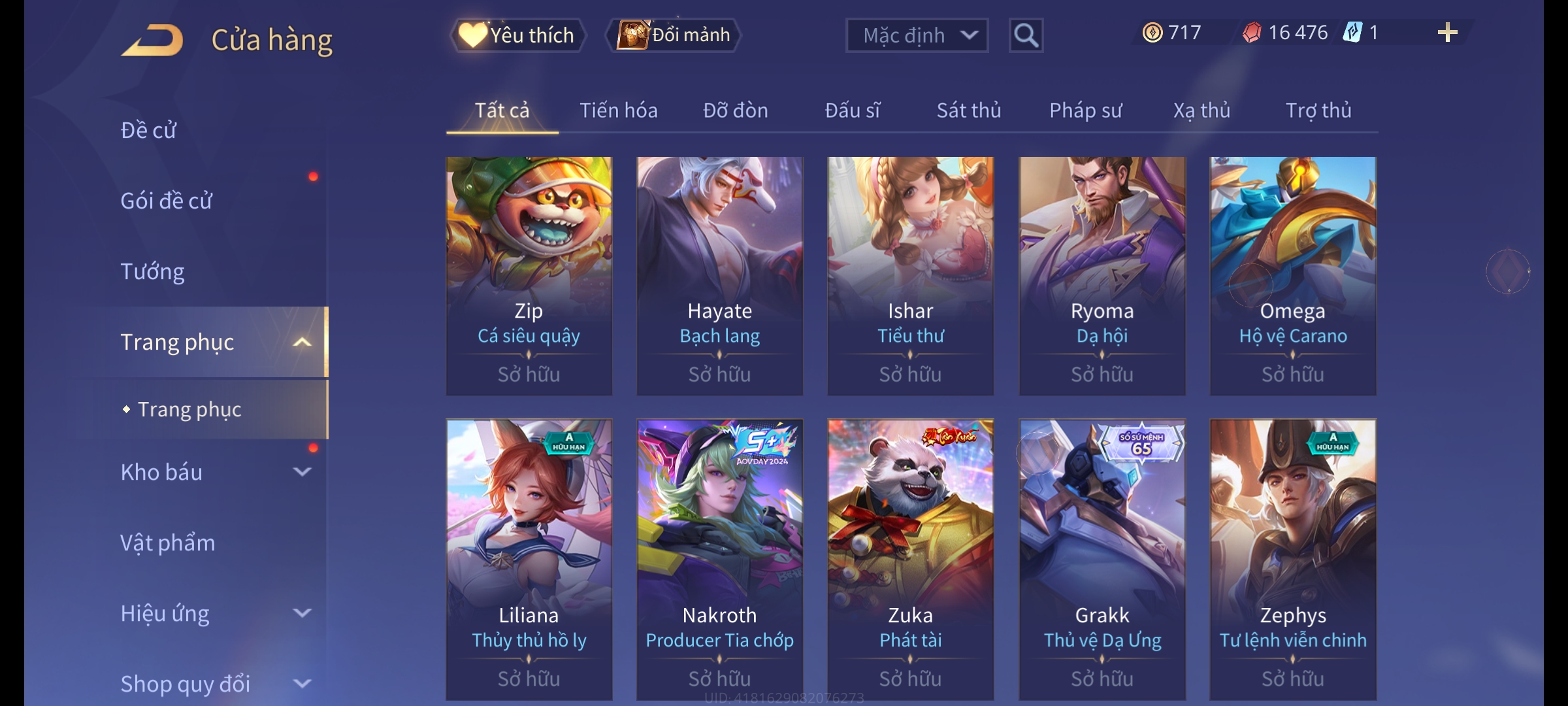The height and width of the screenshot is (706, 1568).
Task: Tap the red gem currency icon
Action: coord(1252,32)
